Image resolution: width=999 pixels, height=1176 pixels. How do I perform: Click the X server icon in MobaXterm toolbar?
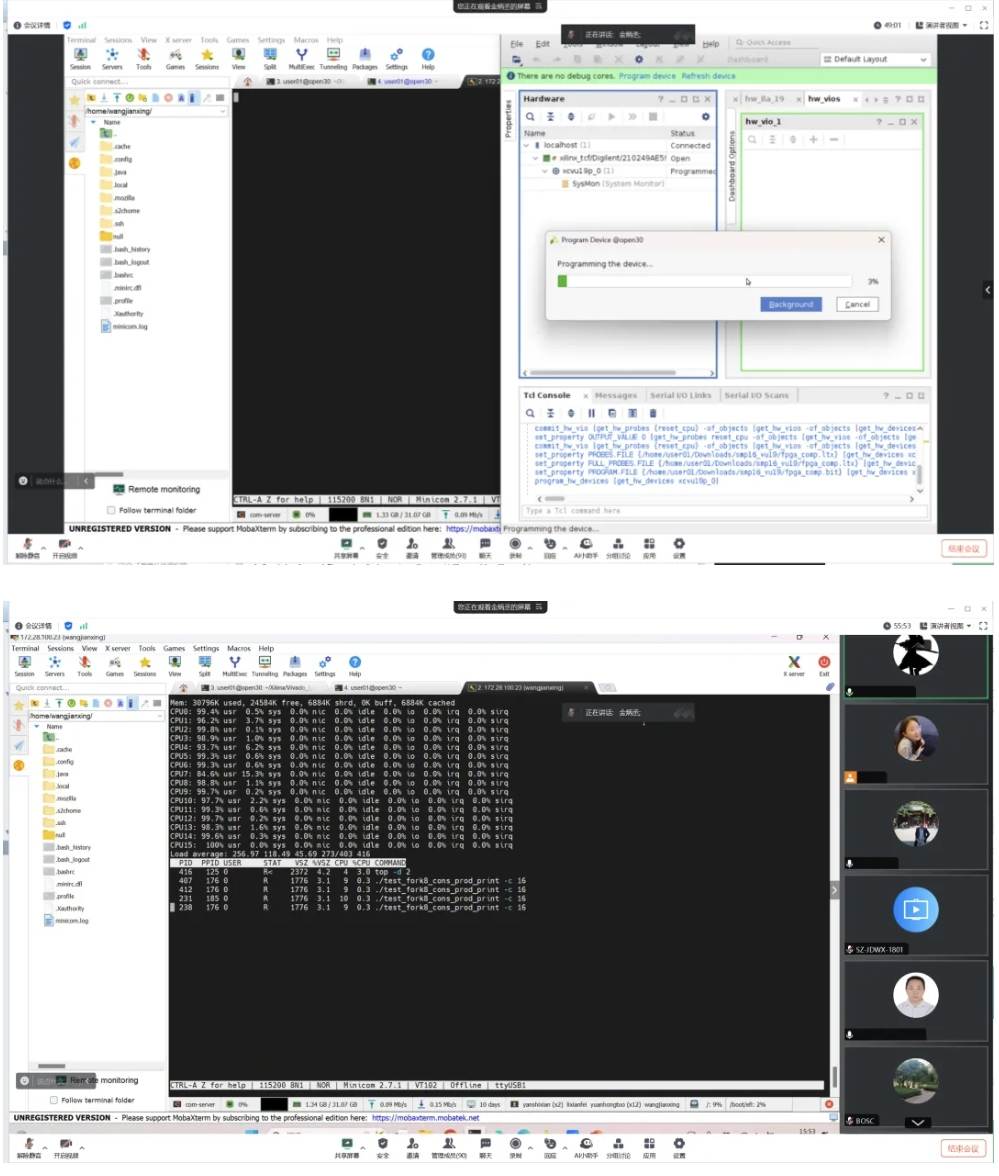[x=794, y=666]
